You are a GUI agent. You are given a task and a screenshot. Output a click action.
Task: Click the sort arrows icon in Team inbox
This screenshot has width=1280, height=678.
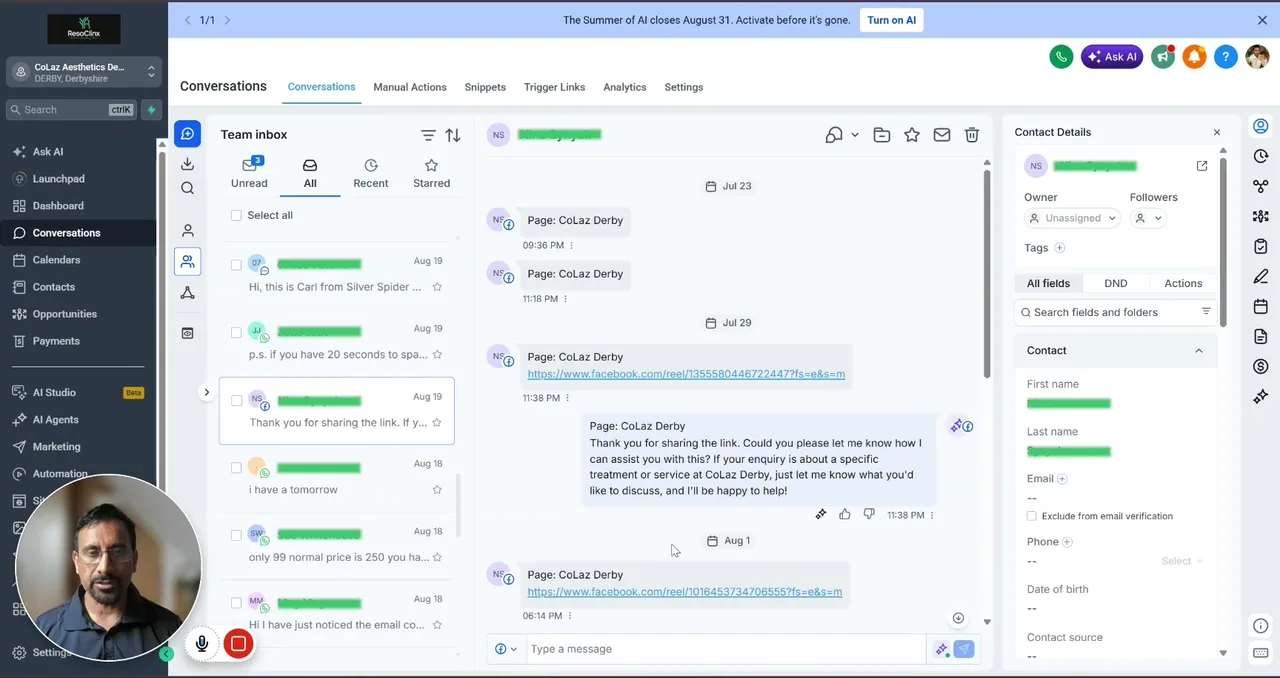tap(453, 135)
